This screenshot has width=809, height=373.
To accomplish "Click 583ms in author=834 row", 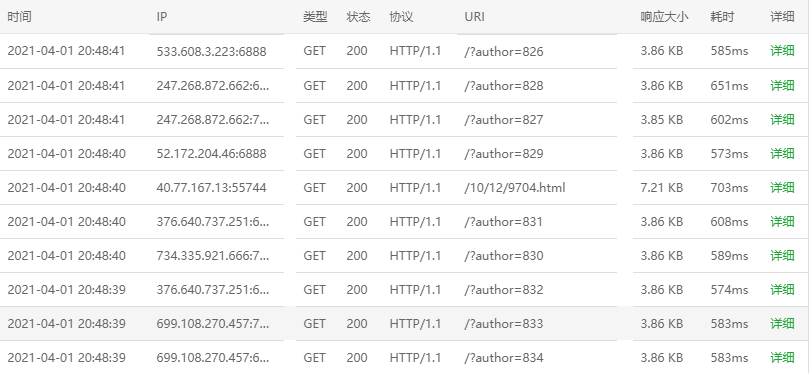I will 729,358.
